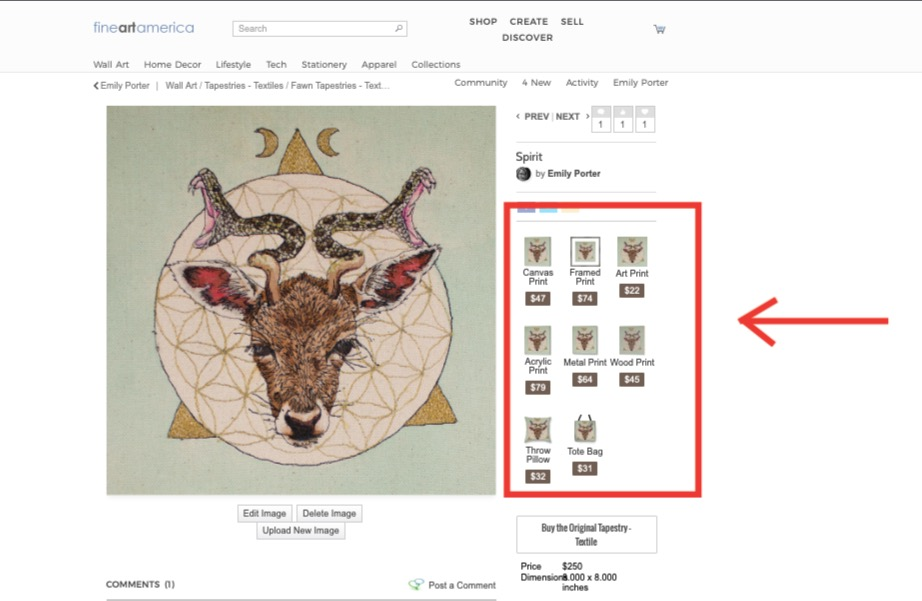Click the $79 Acrylic Print price tag

[x=537, y=388]
